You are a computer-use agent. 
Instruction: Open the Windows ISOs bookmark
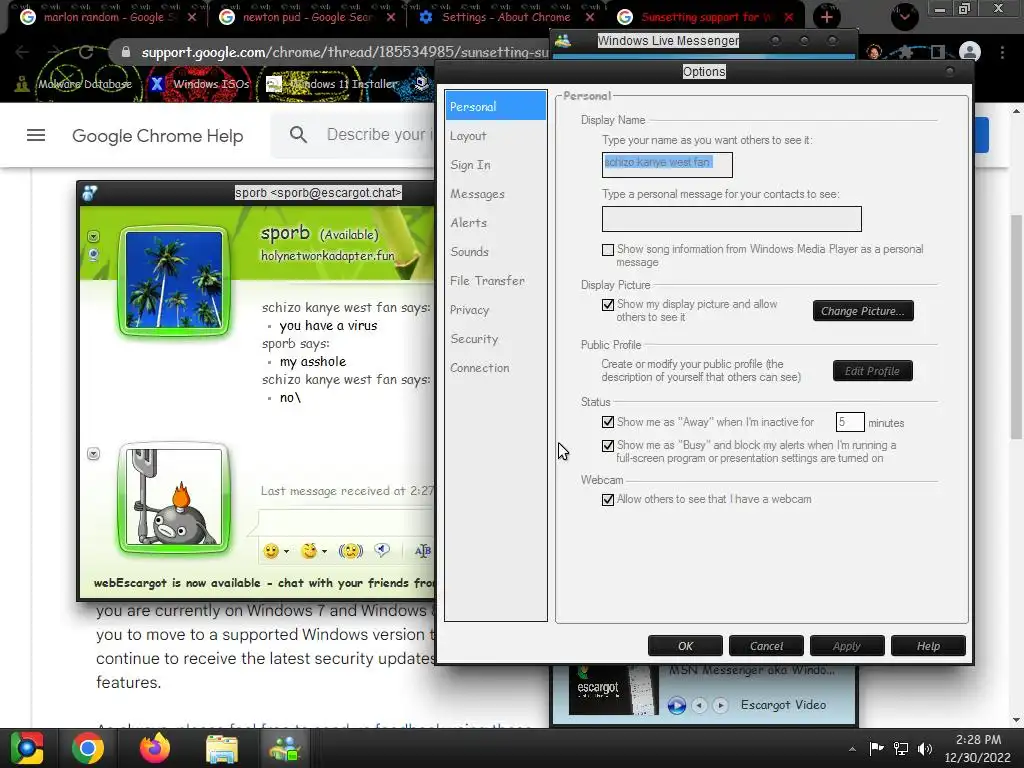coord(200,84)
